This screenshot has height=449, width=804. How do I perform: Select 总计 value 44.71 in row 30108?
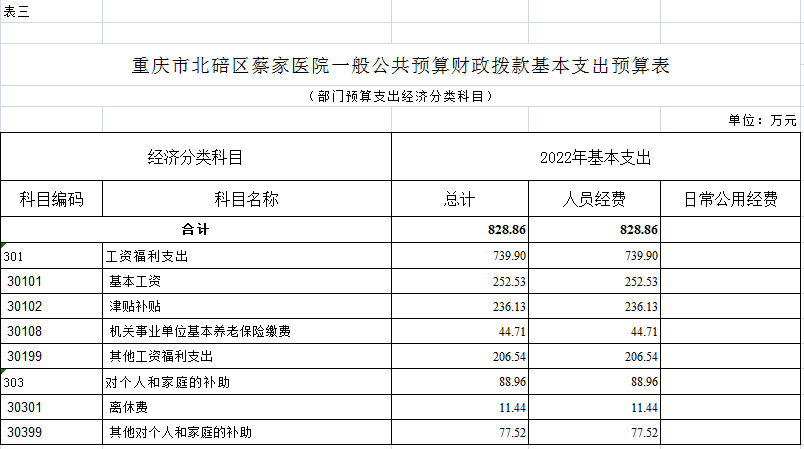[x=460, y=331]
